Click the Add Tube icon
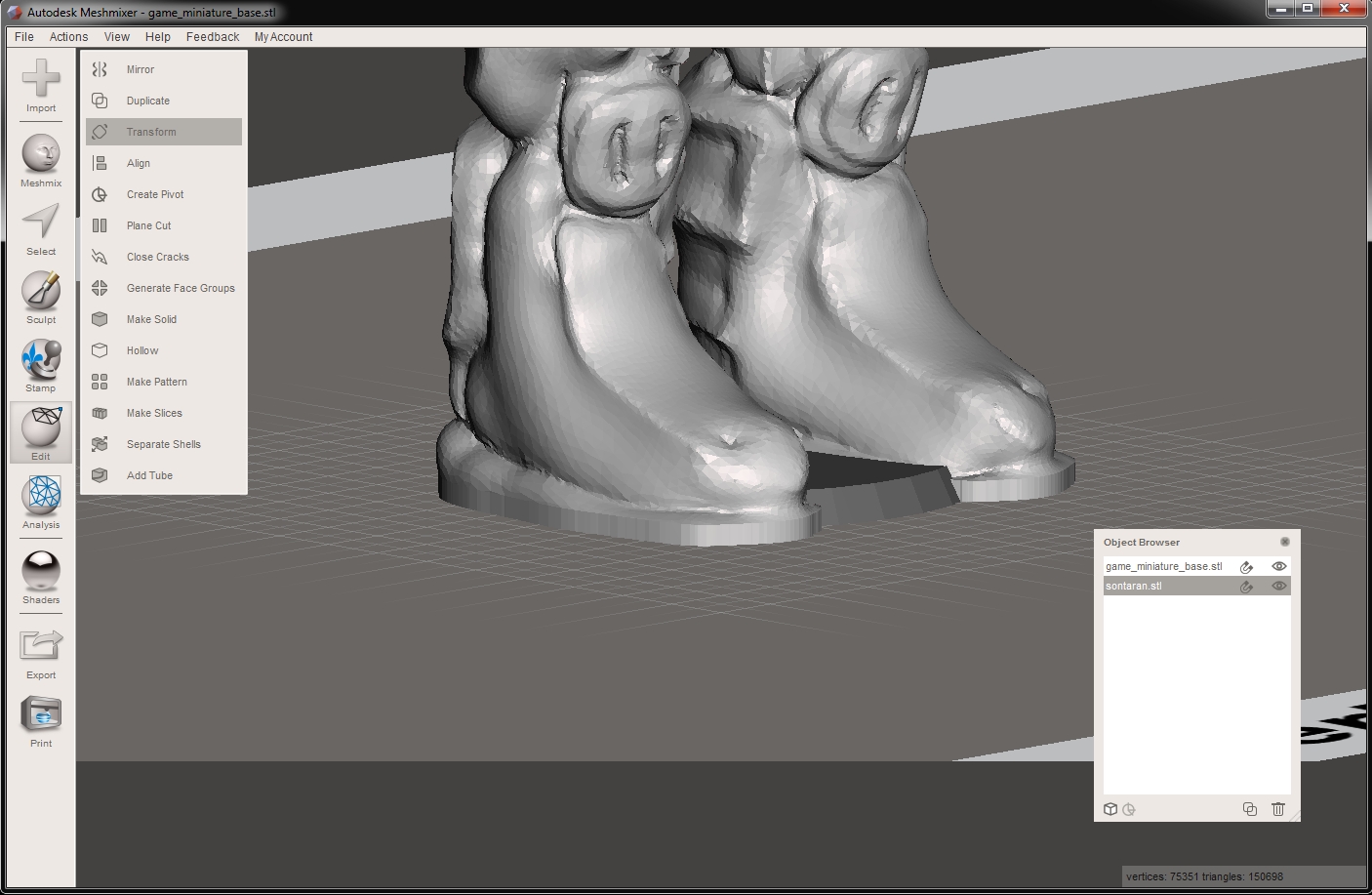Image resolution: width=1372 pixels, height=895 pixels. pyautogui.click(x=100, y=475)
